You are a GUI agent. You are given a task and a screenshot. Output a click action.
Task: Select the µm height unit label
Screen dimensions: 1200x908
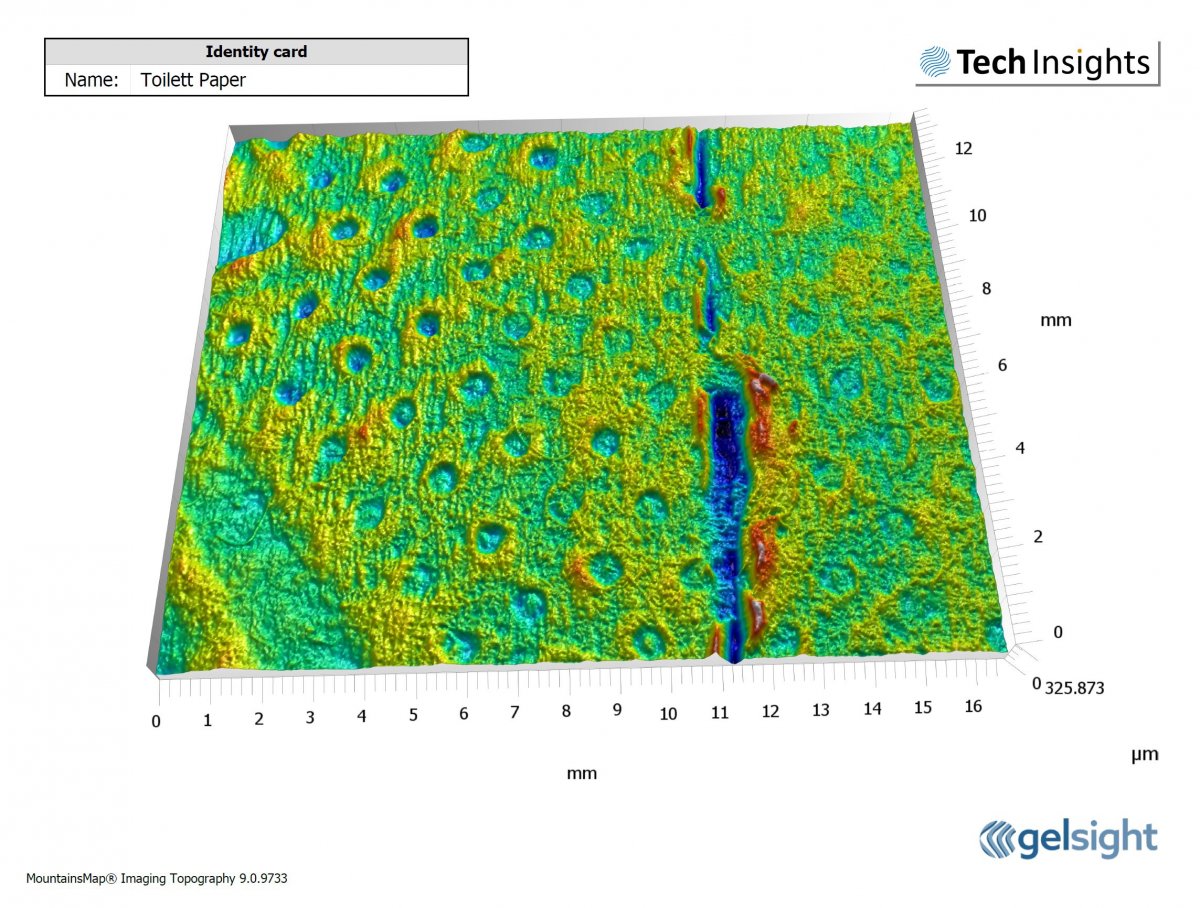(1144, 755)
